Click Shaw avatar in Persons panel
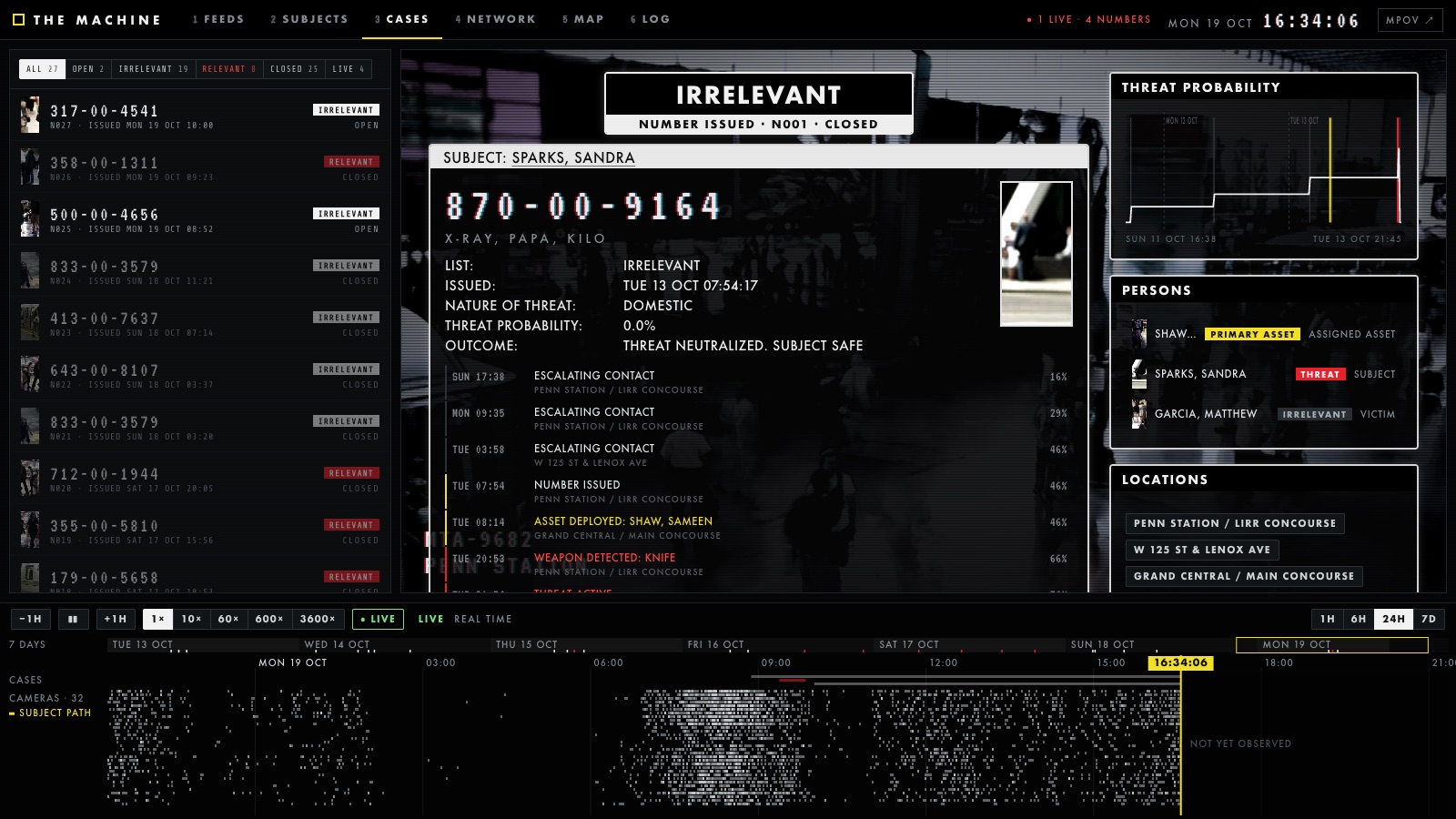 click(1138, 334)
